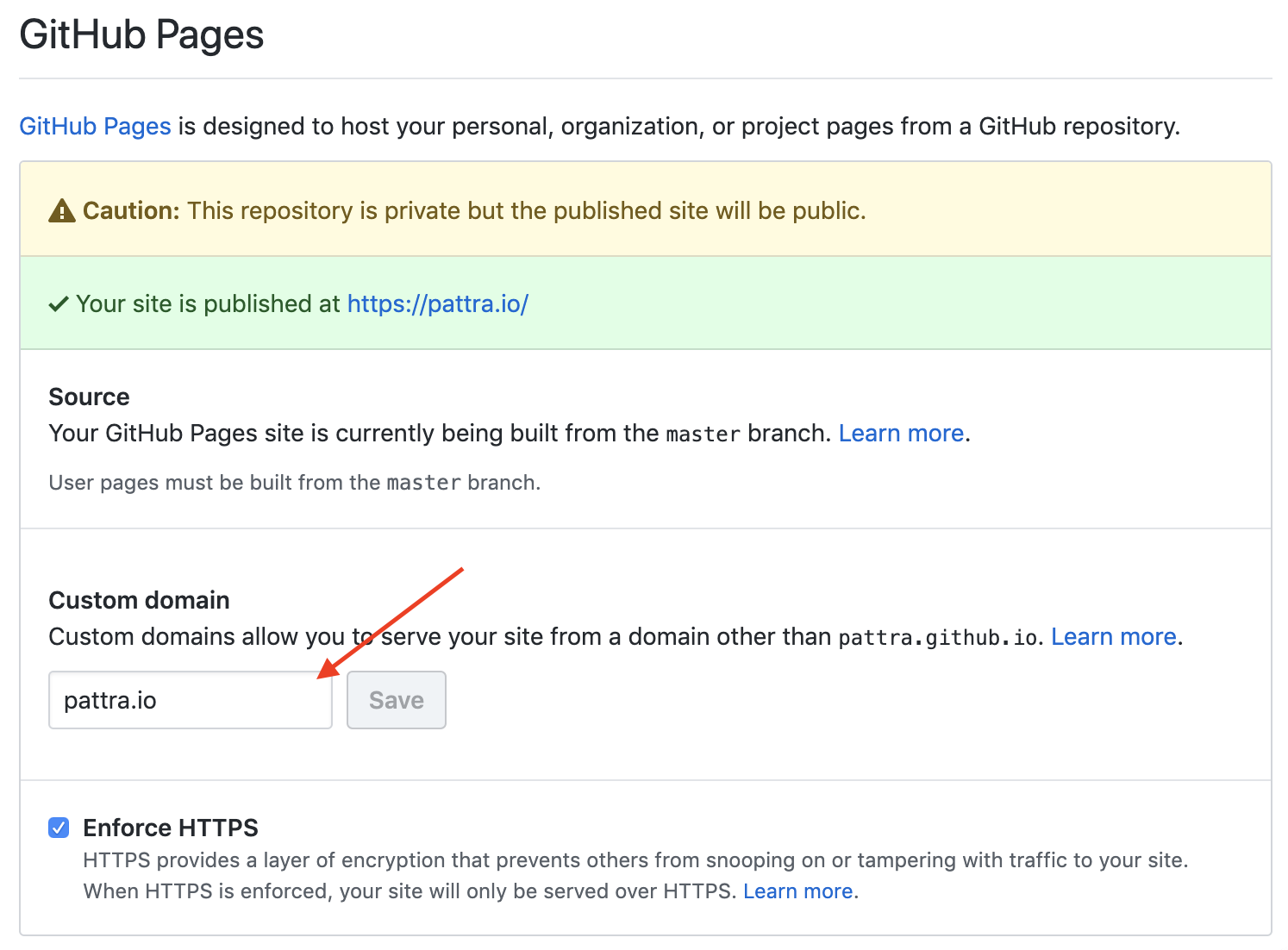Open Learn more link in Custom domain section

coord(1114,637)
